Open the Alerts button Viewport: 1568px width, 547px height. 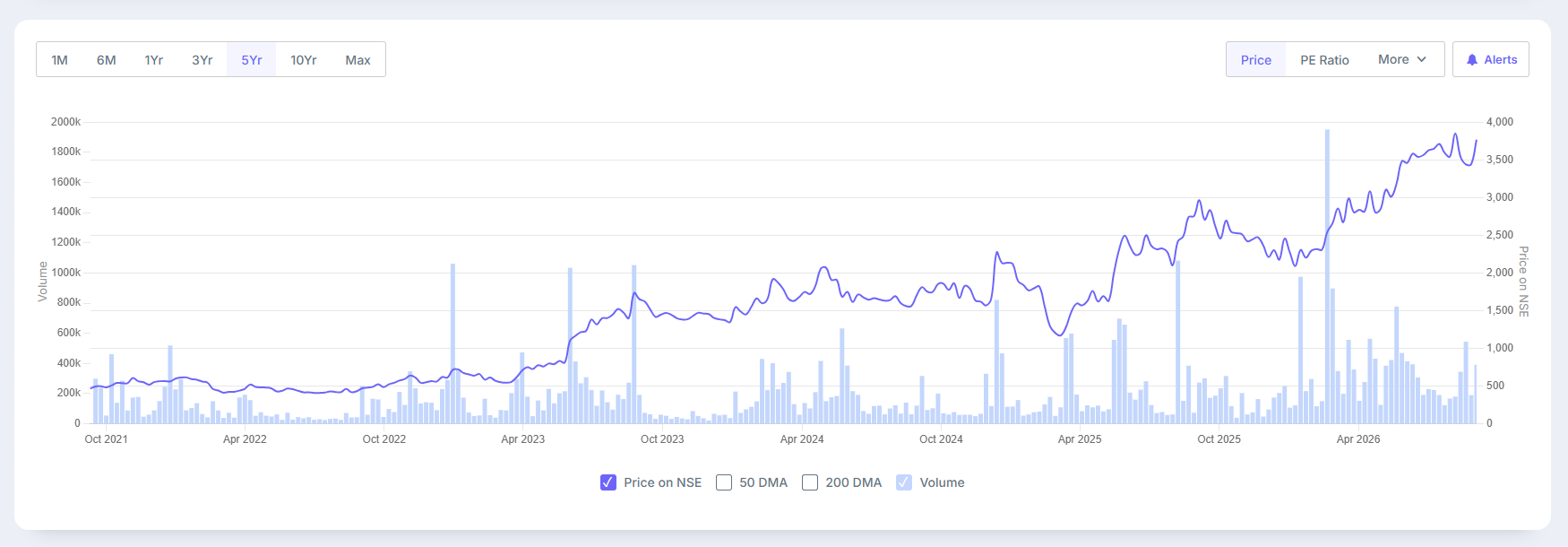[1491, 59]
